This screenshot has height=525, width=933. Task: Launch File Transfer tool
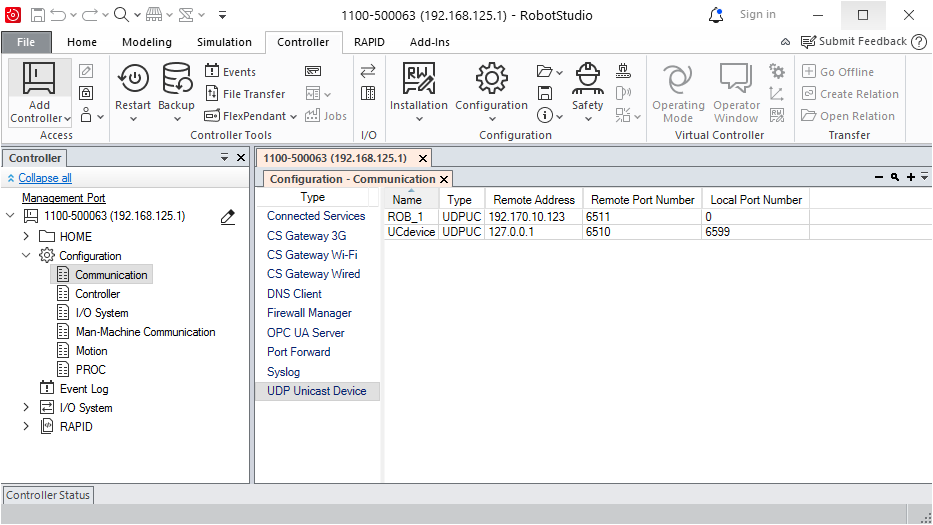[x=245, y=93]
